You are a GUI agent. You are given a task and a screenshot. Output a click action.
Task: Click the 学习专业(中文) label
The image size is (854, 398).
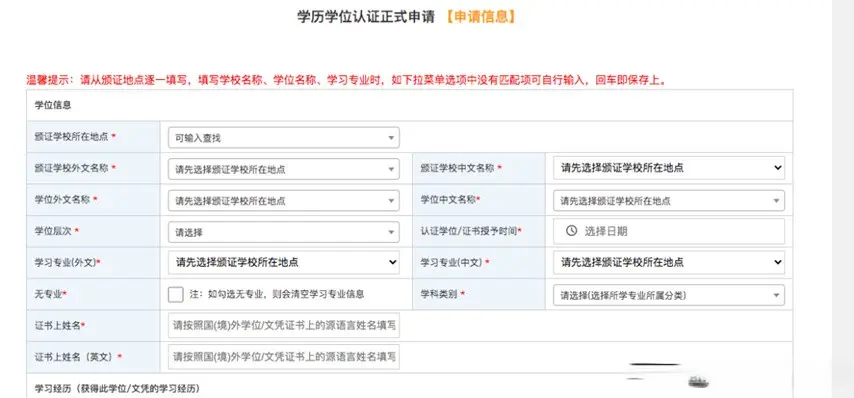(455, 263)
